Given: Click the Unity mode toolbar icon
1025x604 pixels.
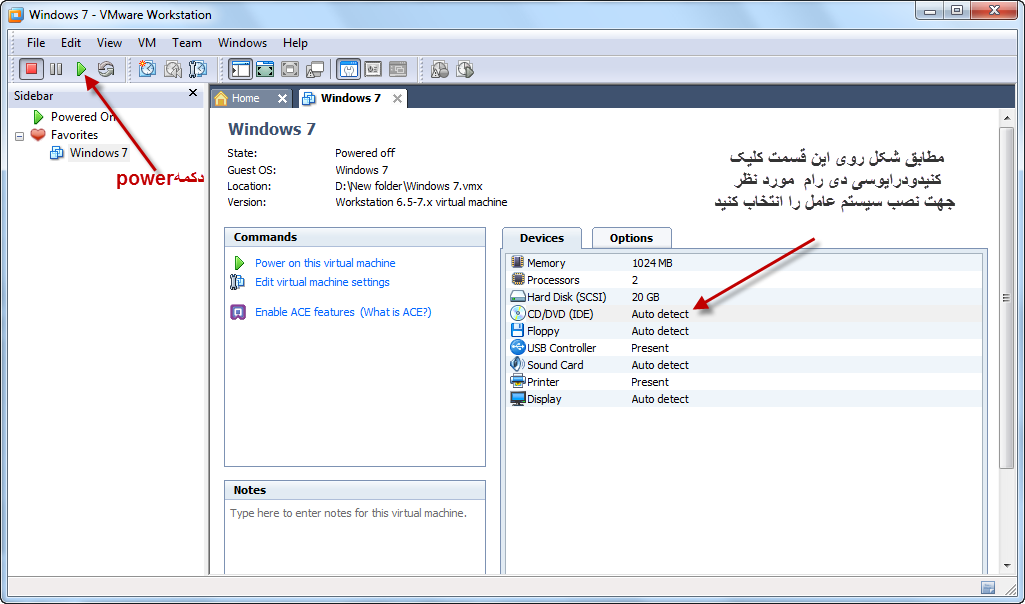Looking at the screenshot, I should (315, 69).
